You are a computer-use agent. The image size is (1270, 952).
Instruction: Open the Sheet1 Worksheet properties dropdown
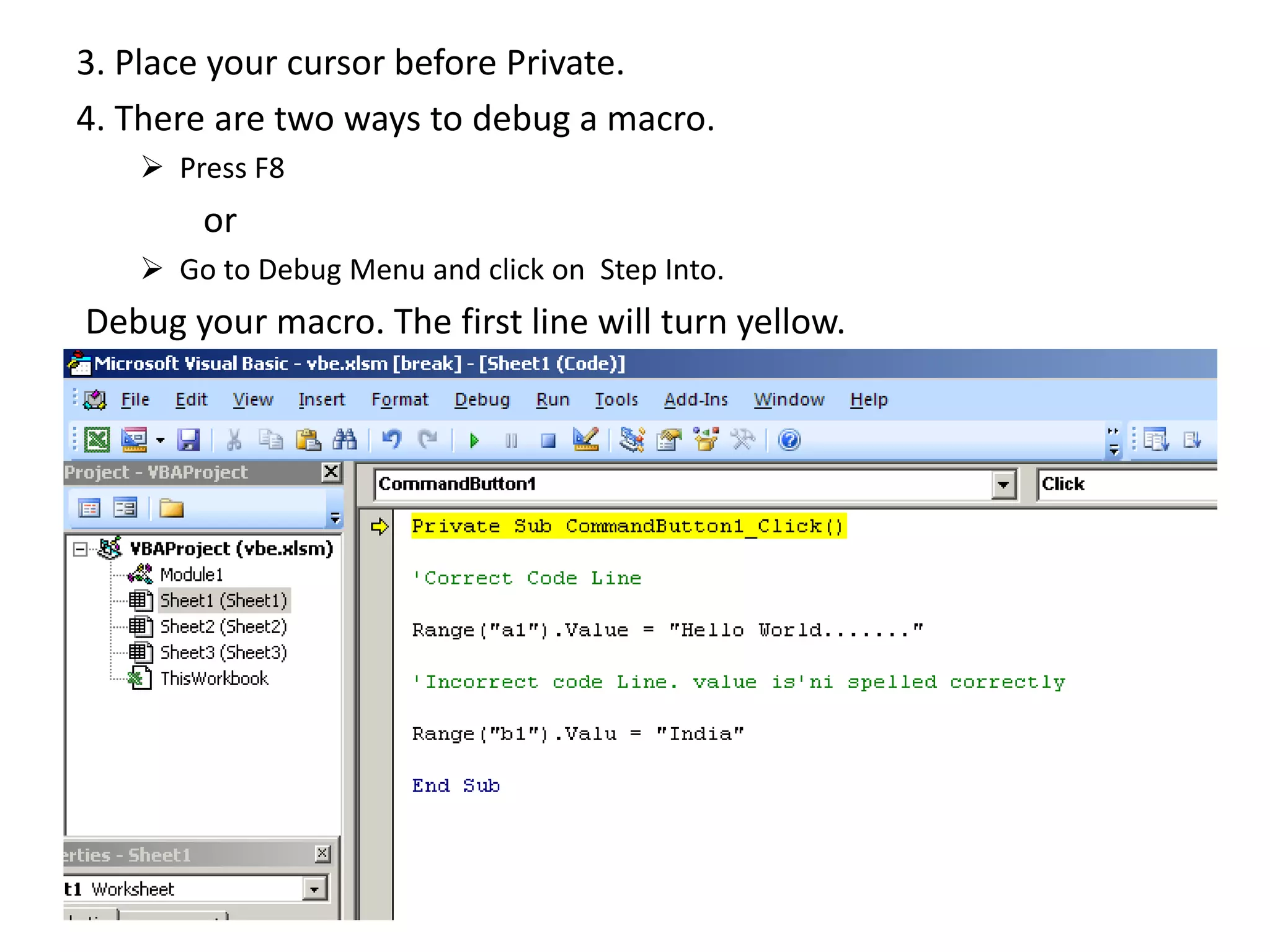point(315,890)
